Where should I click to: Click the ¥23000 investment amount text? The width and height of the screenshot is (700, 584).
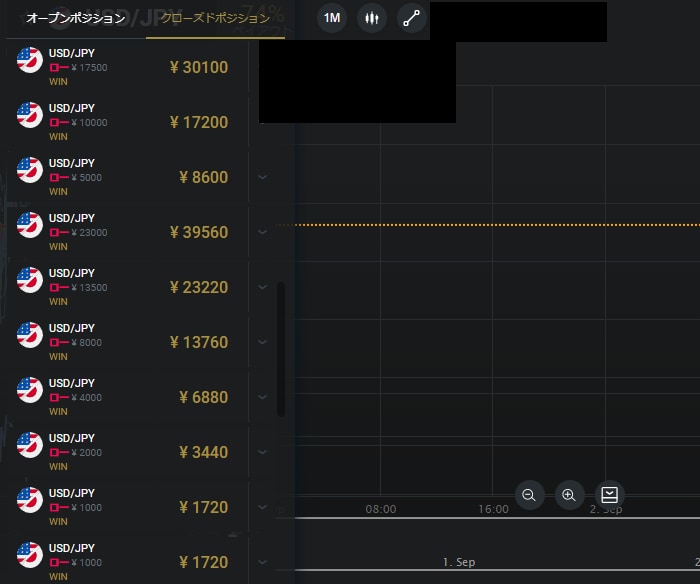[x=89, y=232]
